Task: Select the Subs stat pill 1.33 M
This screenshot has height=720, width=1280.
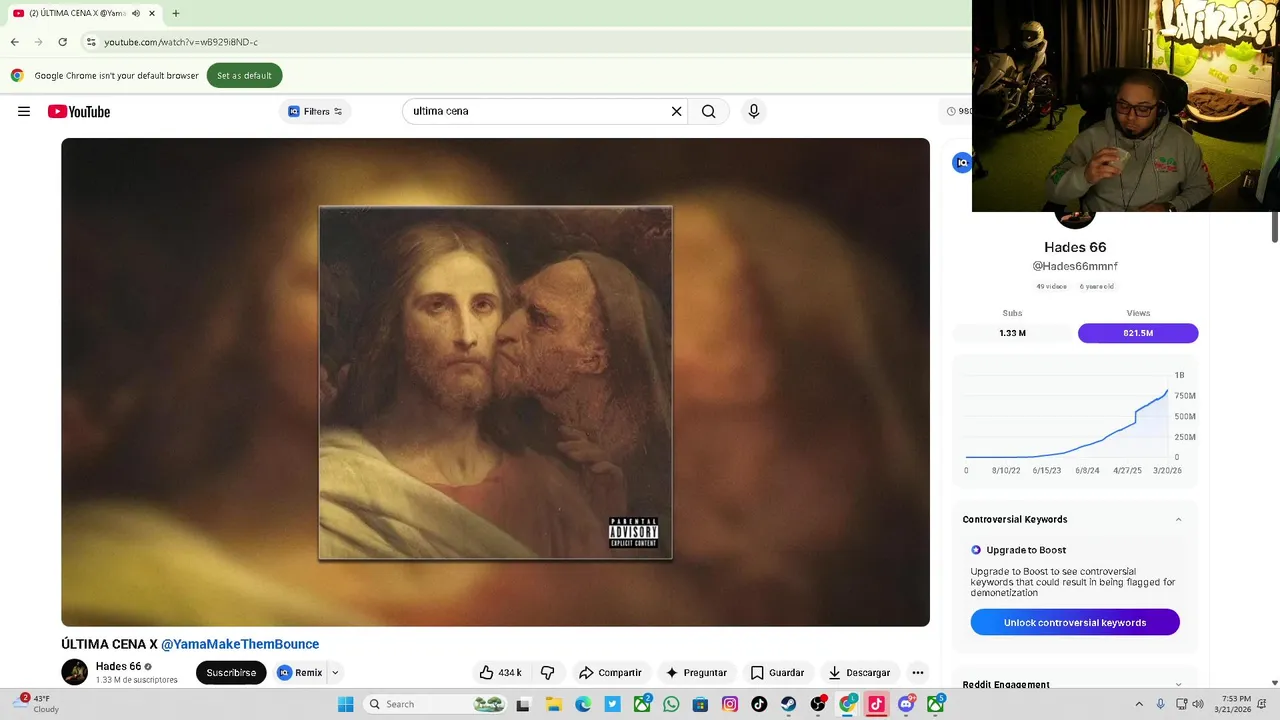Action: pos(1012,333)
